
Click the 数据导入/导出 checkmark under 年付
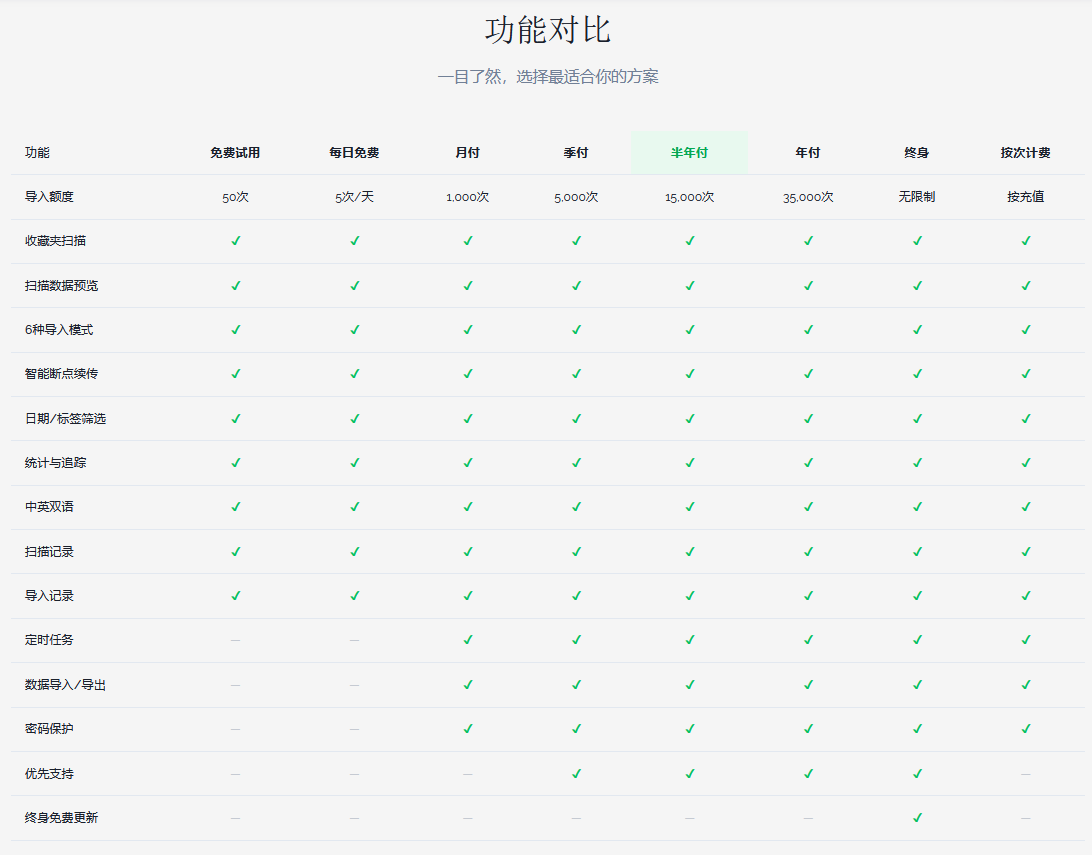click(809, 684)
